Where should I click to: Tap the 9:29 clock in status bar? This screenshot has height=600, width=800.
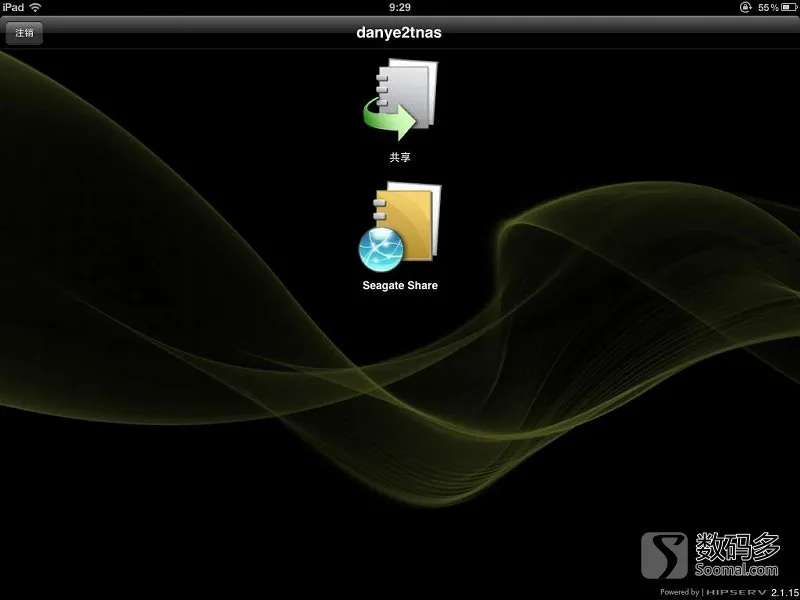coord(399,7)
